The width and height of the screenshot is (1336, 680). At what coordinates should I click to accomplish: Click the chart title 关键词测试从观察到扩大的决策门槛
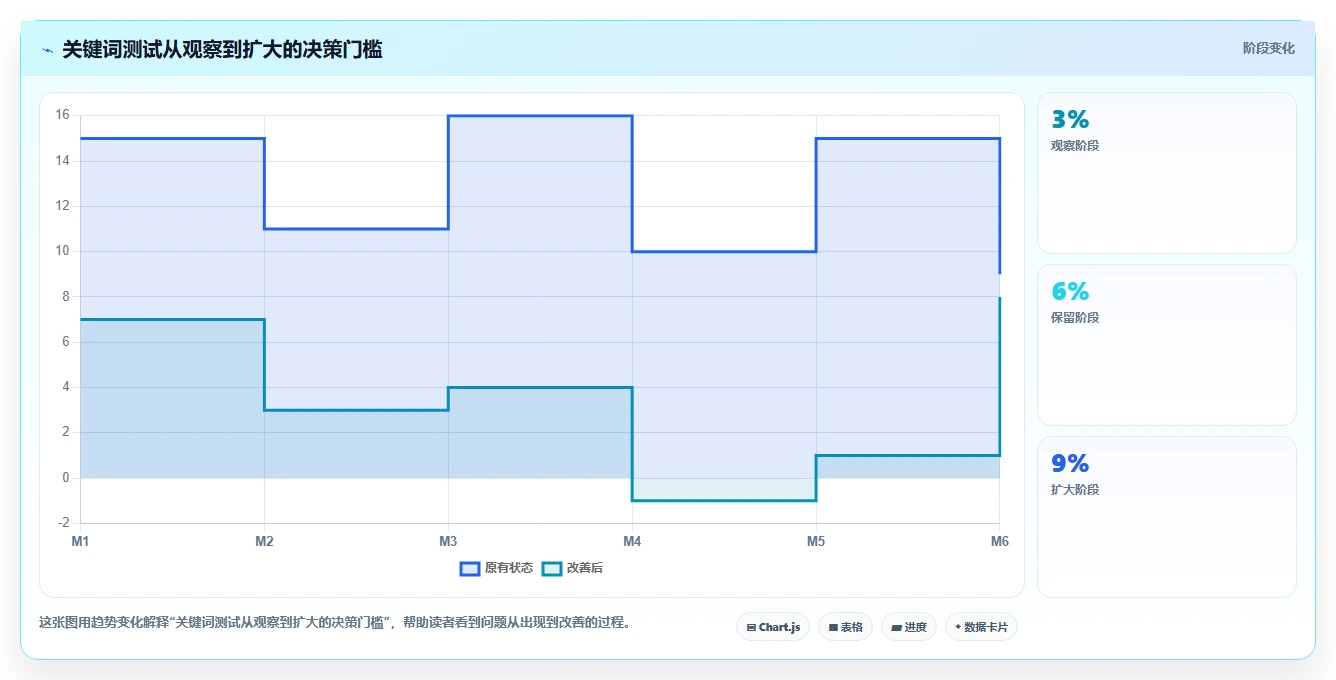click(x=222, y=49)
